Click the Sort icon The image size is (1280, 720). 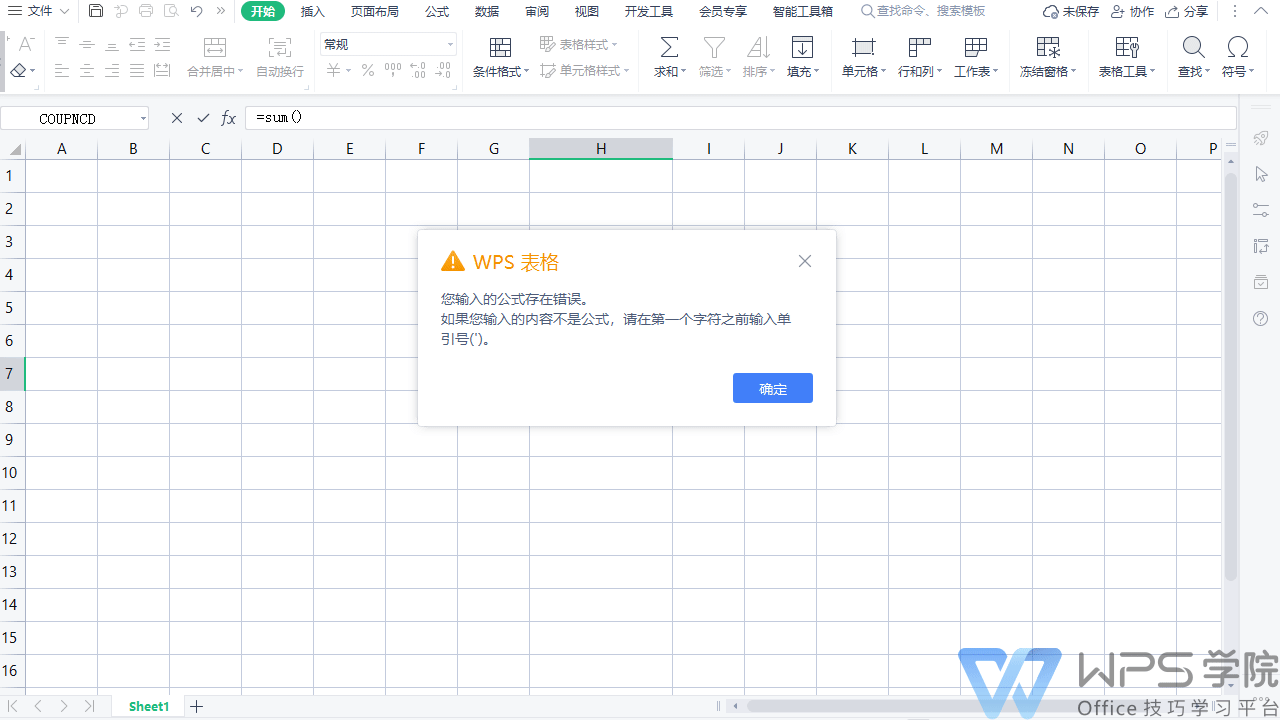tap(758, 47)
